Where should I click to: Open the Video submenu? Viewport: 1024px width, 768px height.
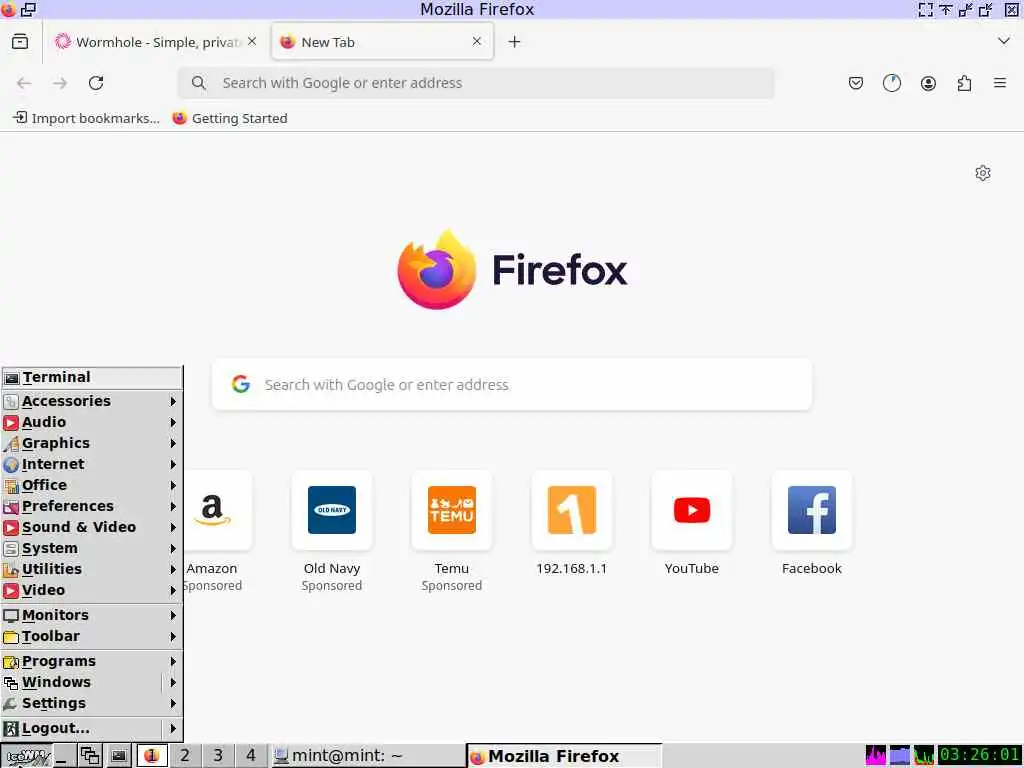[91, 590]
